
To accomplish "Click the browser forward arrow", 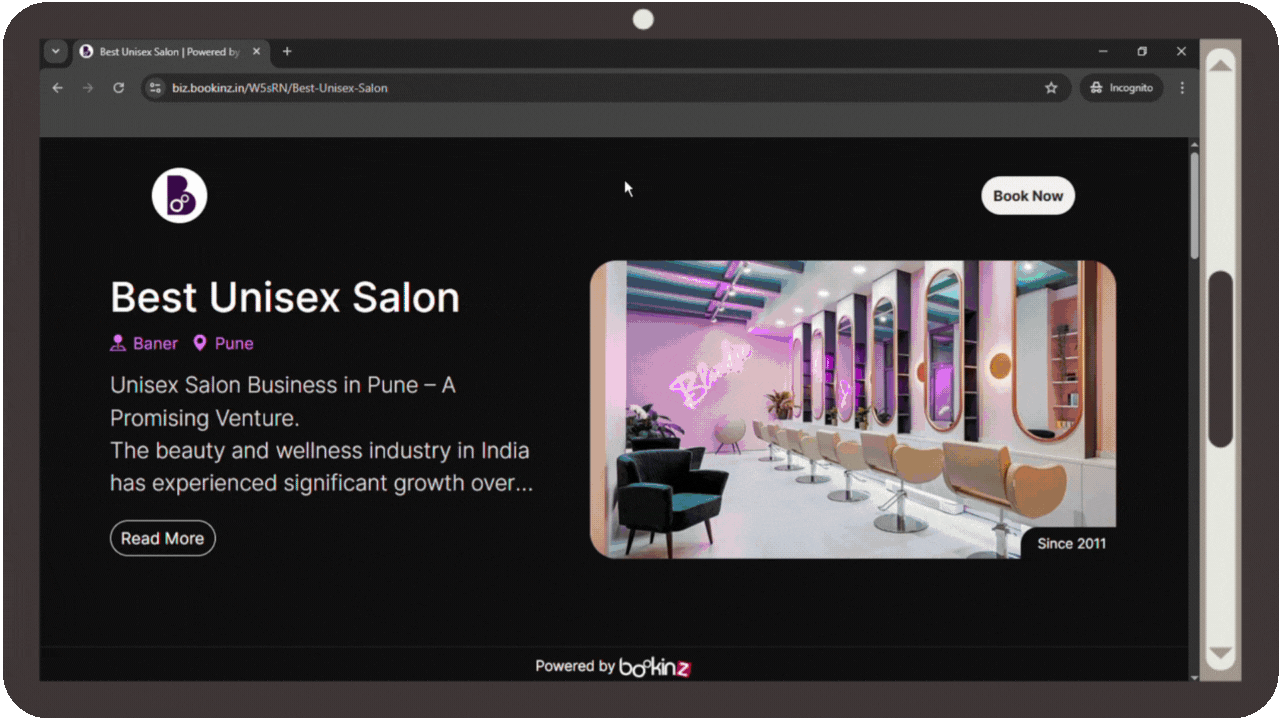I will [x=88, y=88].
